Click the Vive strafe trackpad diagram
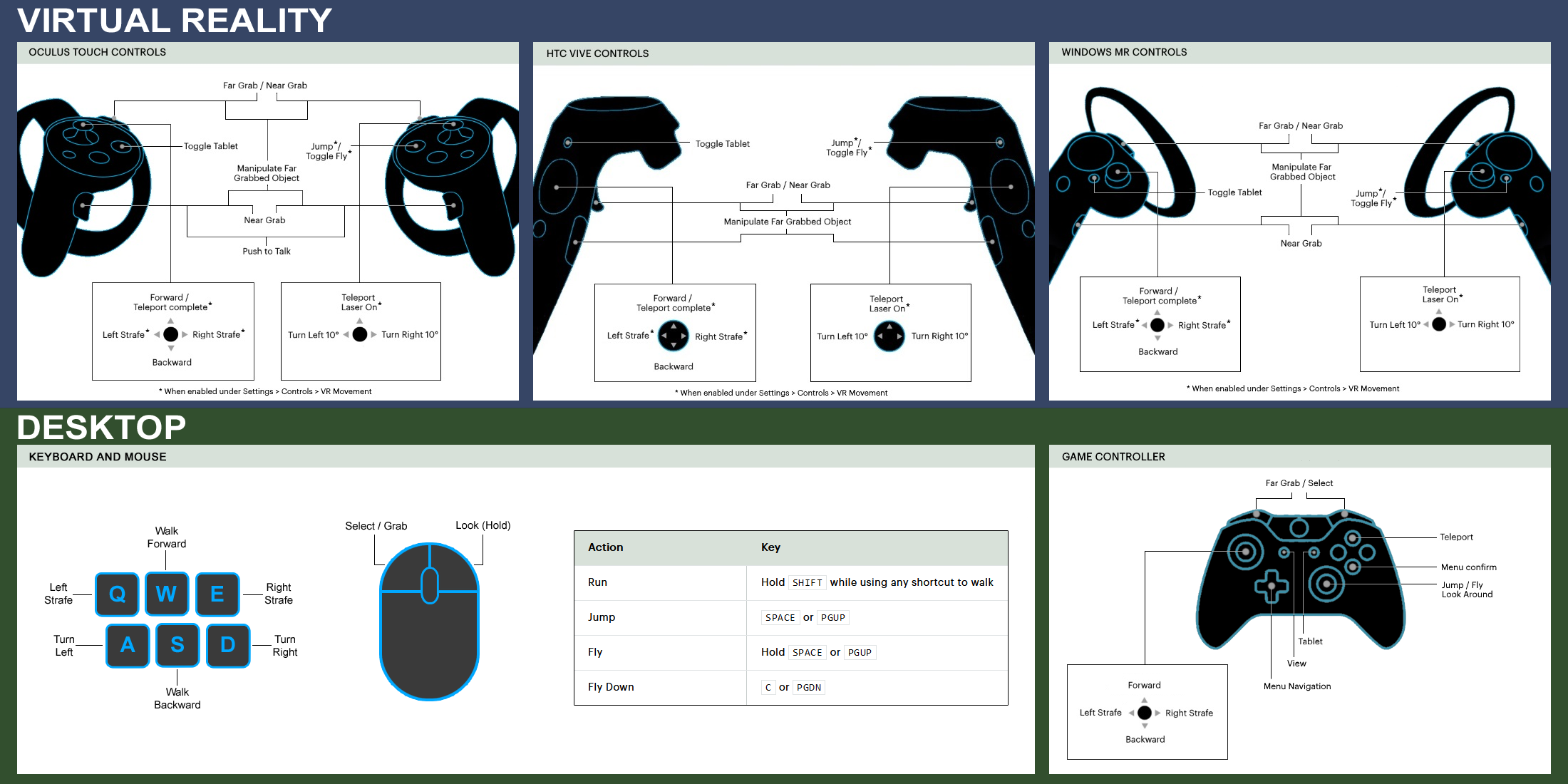Screen dimensions: 1568x784 coord(674,336)
